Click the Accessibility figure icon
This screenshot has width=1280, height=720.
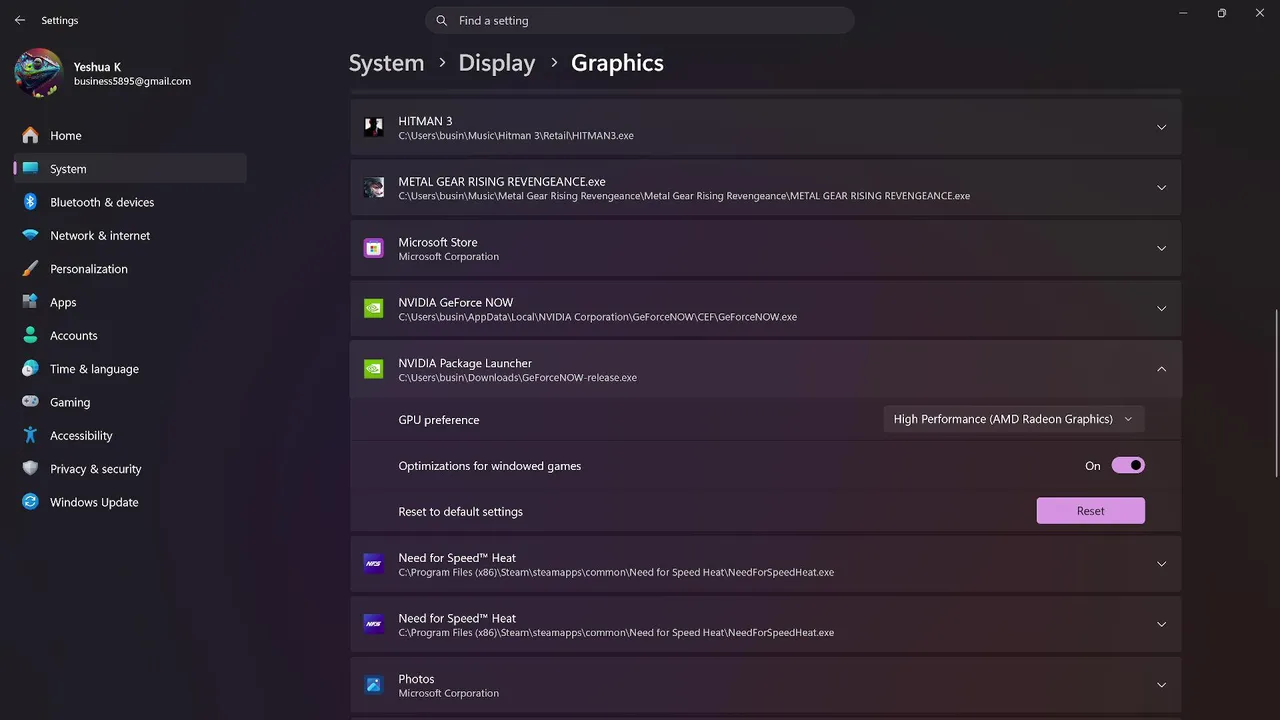tap(30, 435)
